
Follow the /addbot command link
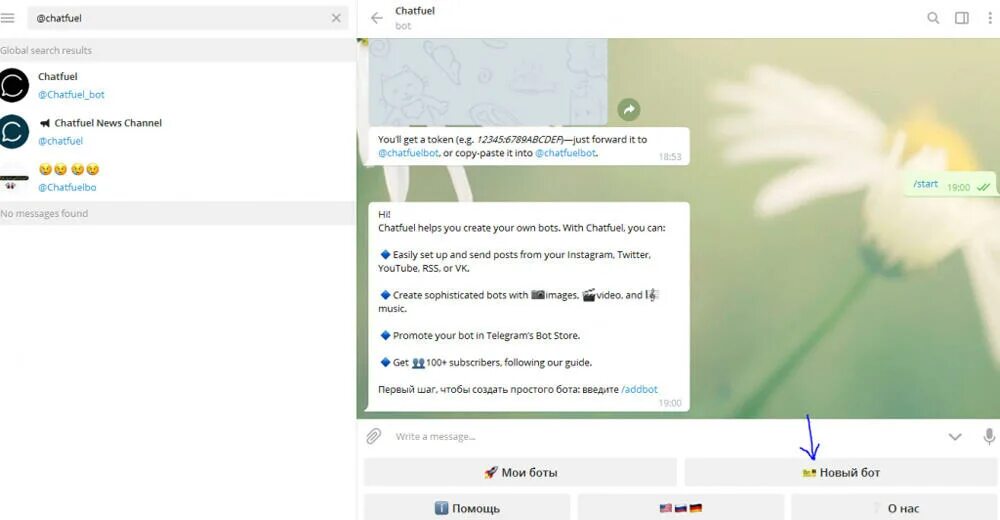[x=639, y=389]
